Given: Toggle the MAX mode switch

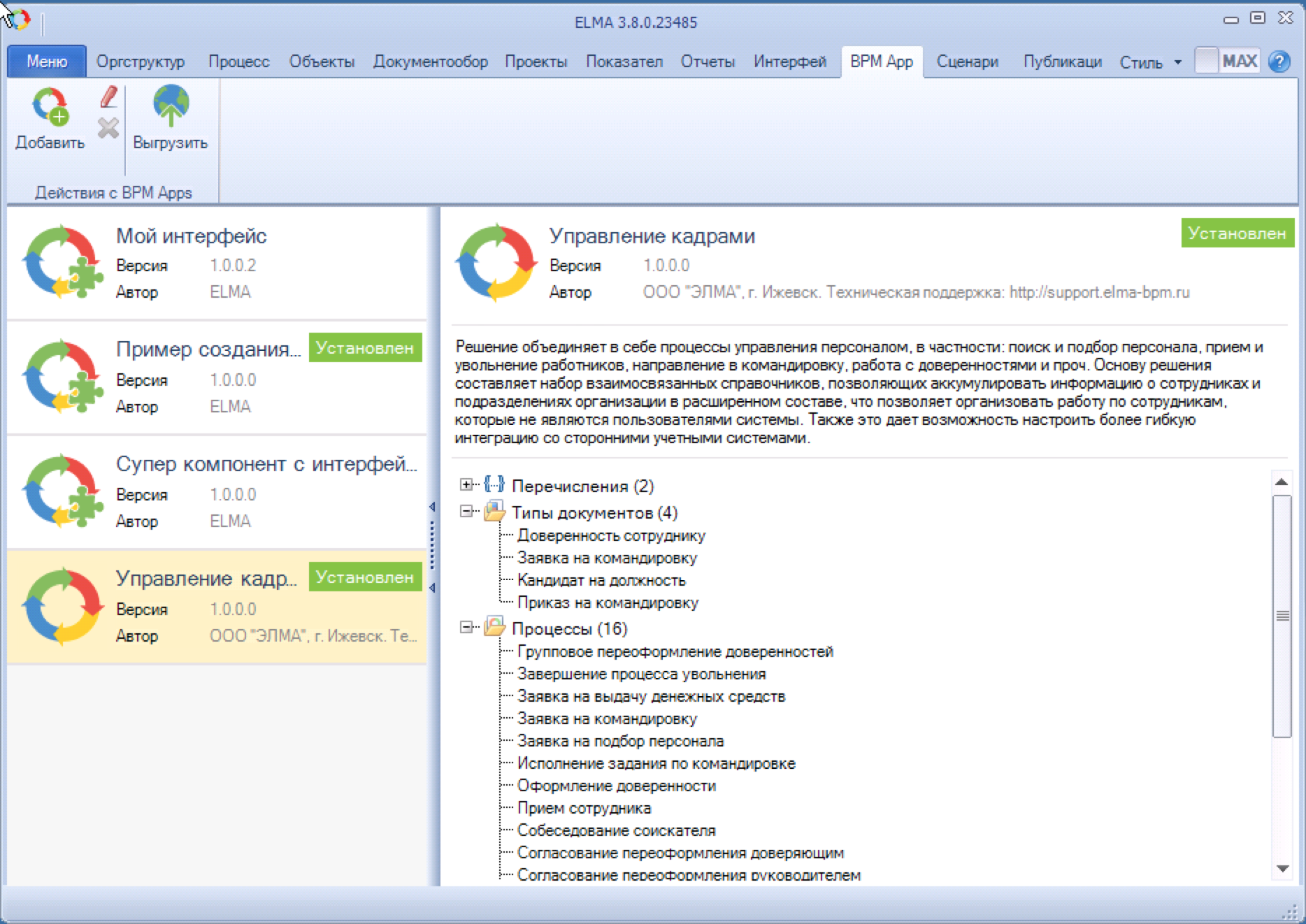Looking at the screenshot, I should 1227,62.
